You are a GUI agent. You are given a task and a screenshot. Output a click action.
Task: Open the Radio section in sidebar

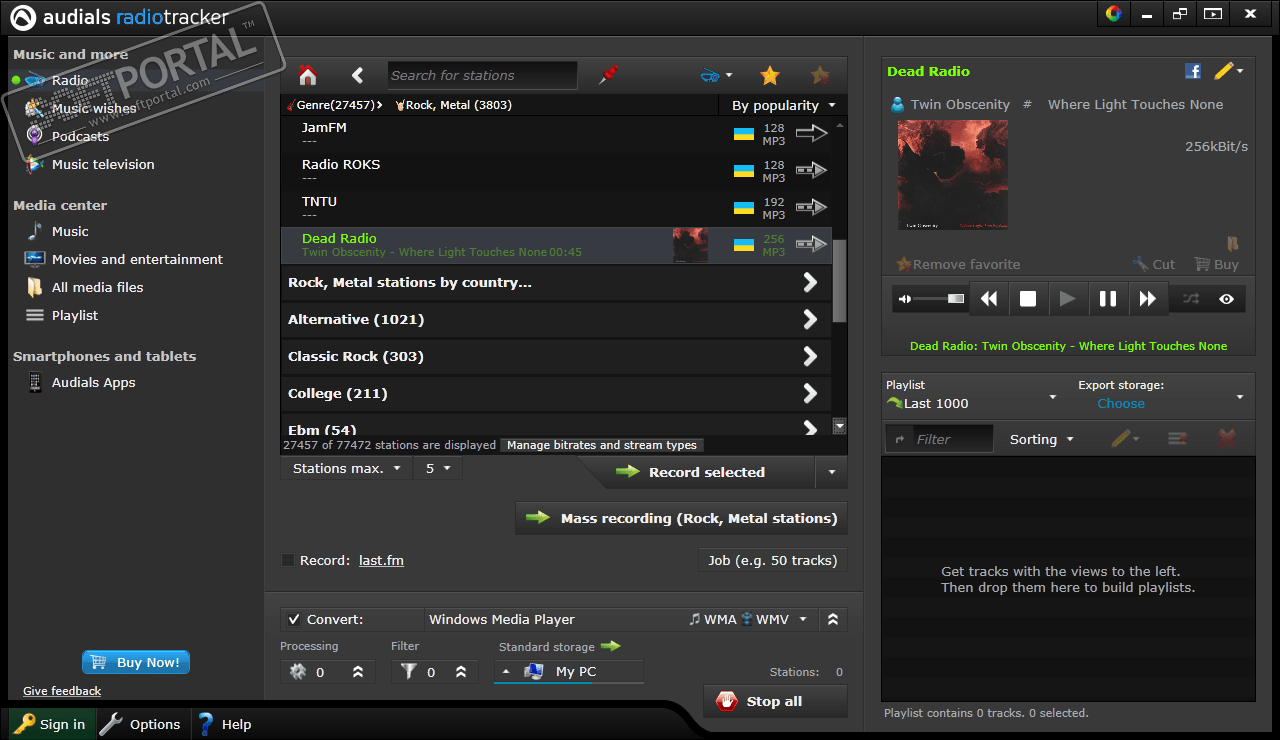pyautogui.click(x=70, y=80)
